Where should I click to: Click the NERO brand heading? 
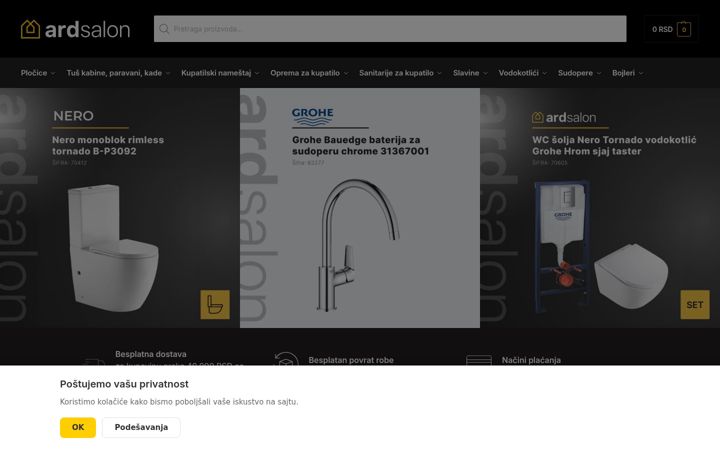(x=73, y=116)
